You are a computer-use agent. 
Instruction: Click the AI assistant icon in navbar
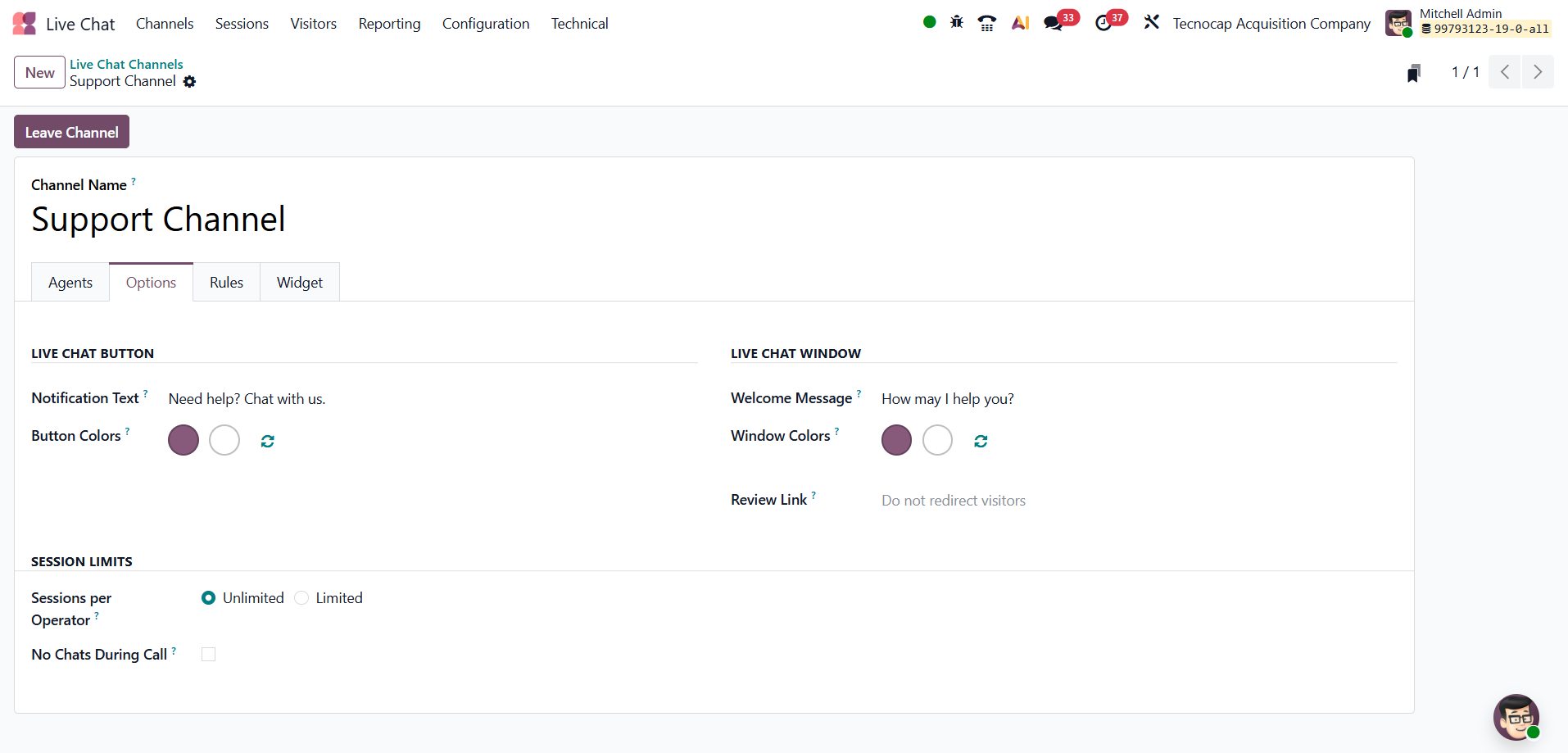tap(1020, 23)
